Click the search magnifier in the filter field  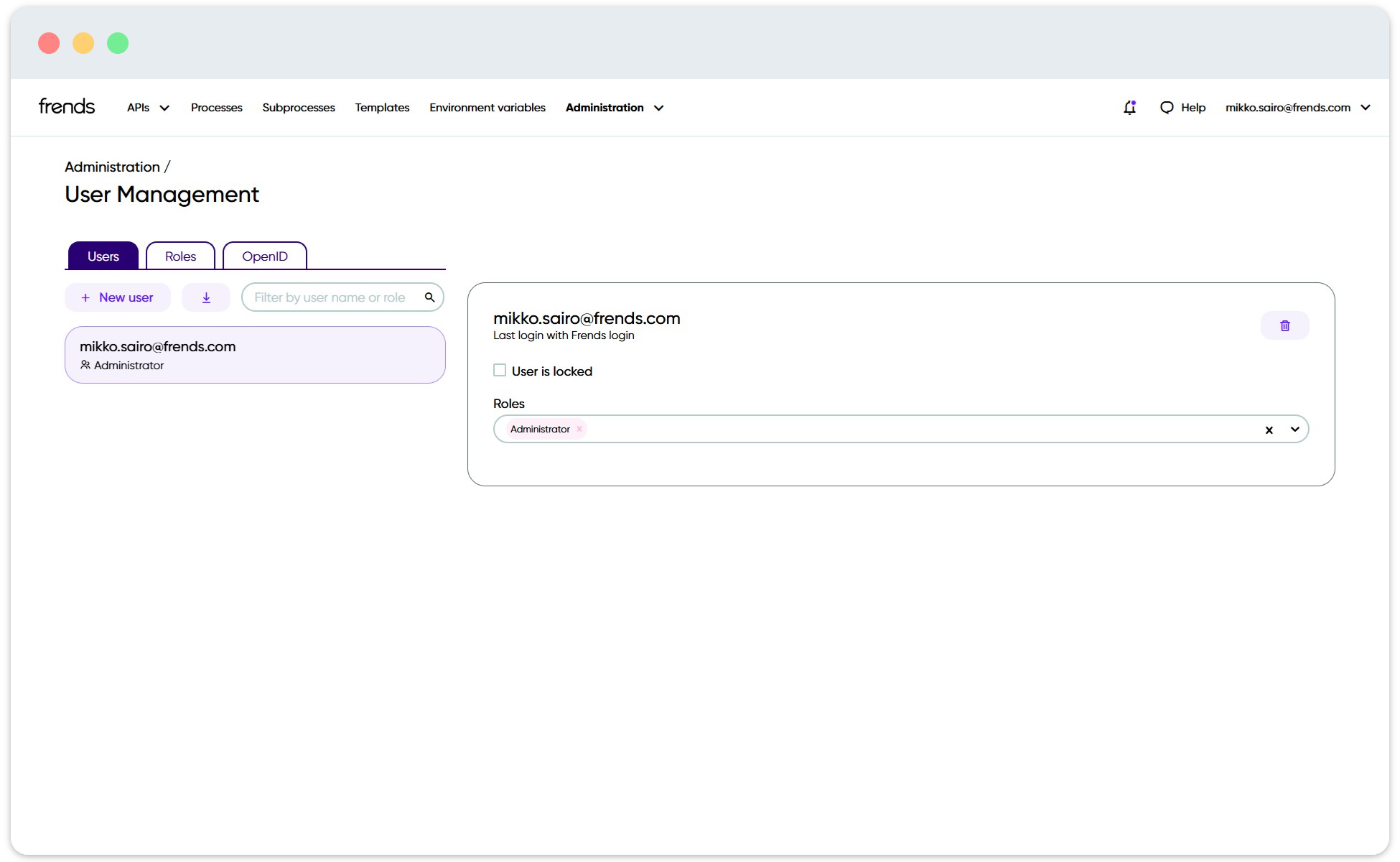429,297
